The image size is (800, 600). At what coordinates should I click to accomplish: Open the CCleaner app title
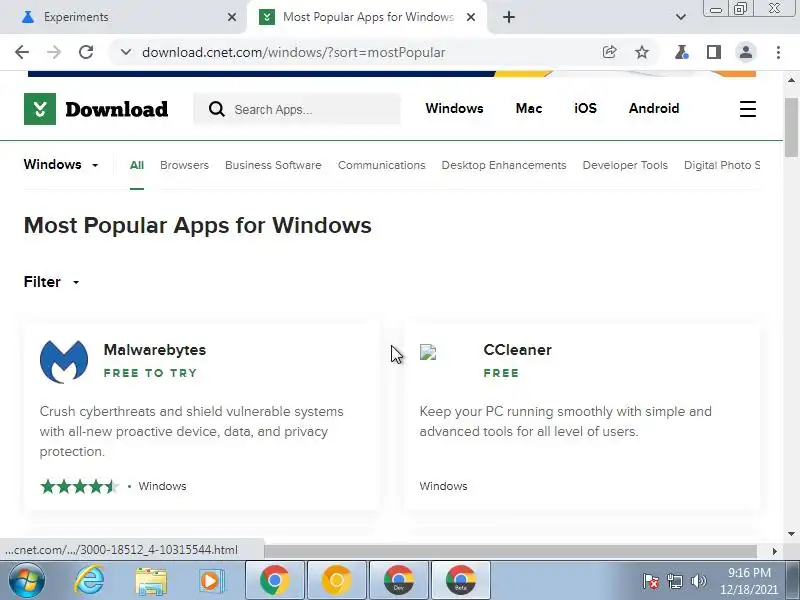tap(517, 350)
